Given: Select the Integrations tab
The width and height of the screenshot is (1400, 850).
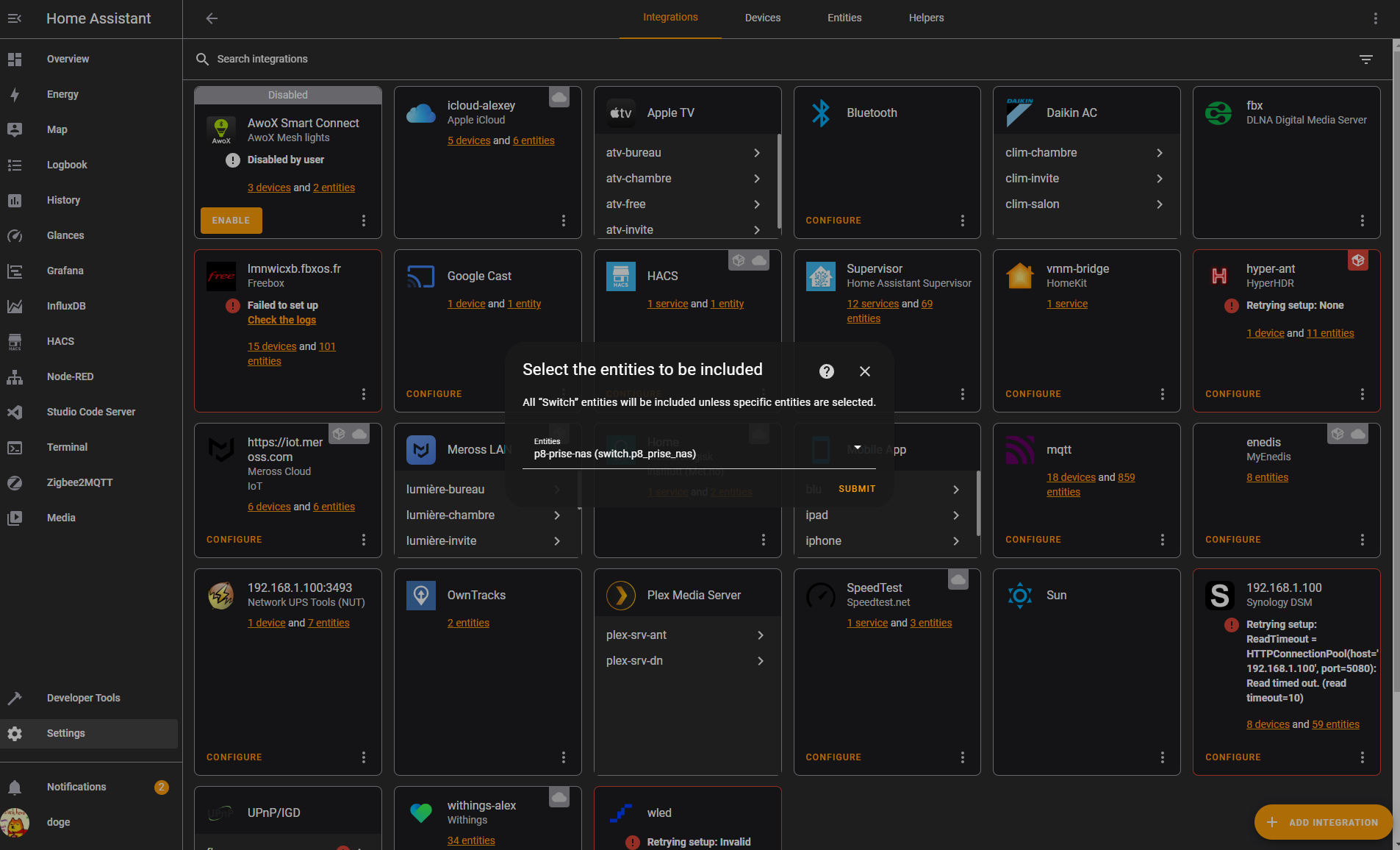Looking at the screenshot, I should 670,18.
